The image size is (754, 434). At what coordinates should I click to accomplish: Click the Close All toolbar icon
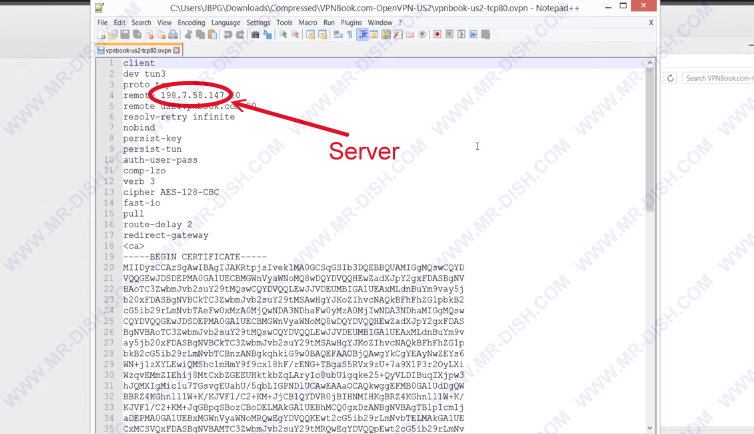(x=162, y=35)
